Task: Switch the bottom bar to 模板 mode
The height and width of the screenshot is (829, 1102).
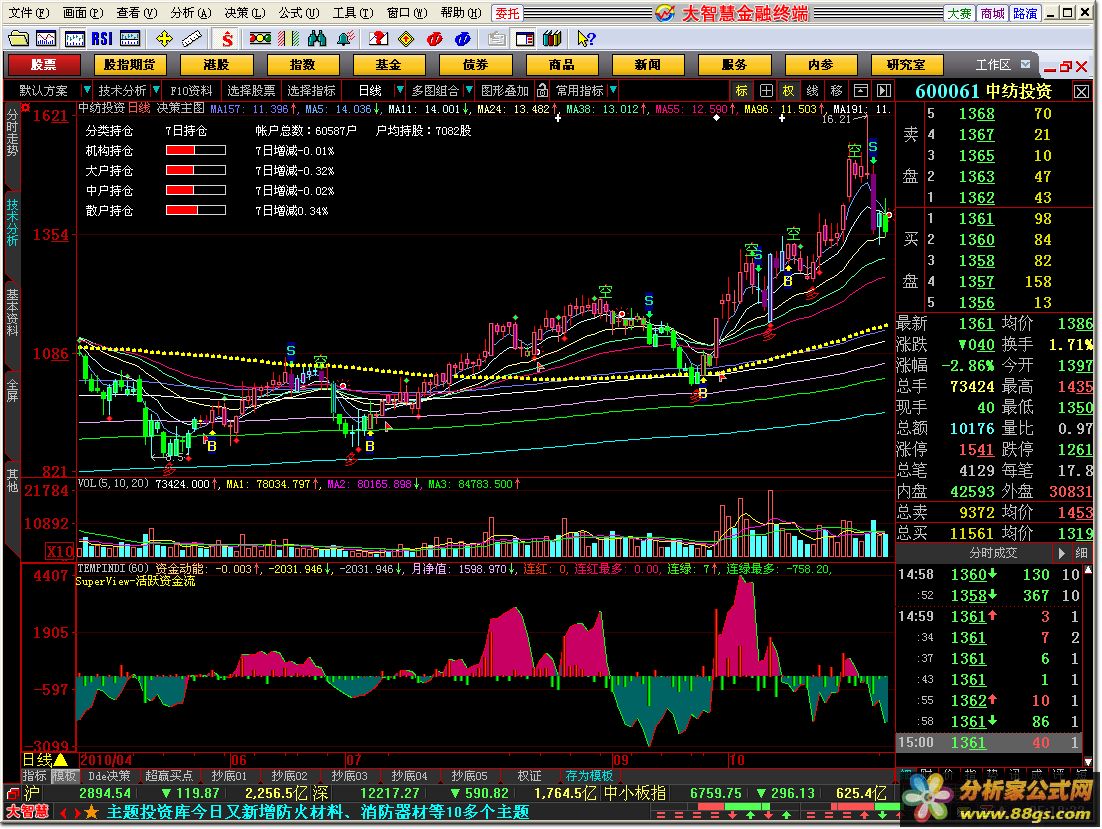Action: (64, 776)
